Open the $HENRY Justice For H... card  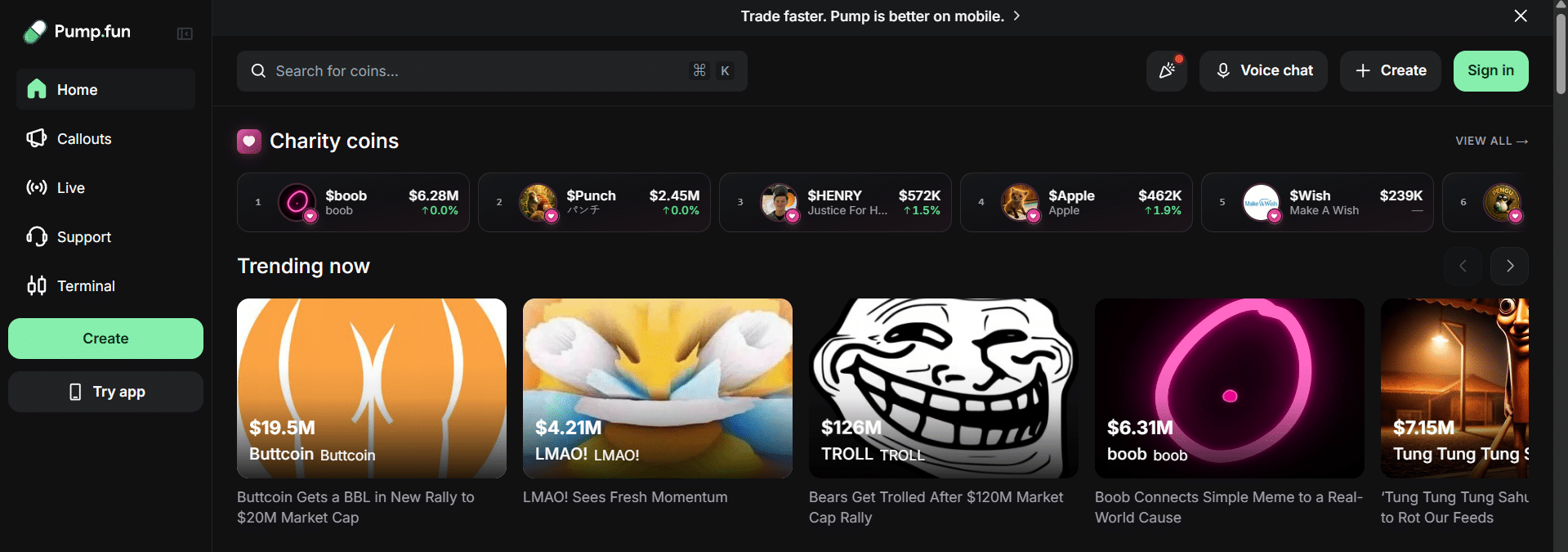pyautogui.click(x=835, y=202)
